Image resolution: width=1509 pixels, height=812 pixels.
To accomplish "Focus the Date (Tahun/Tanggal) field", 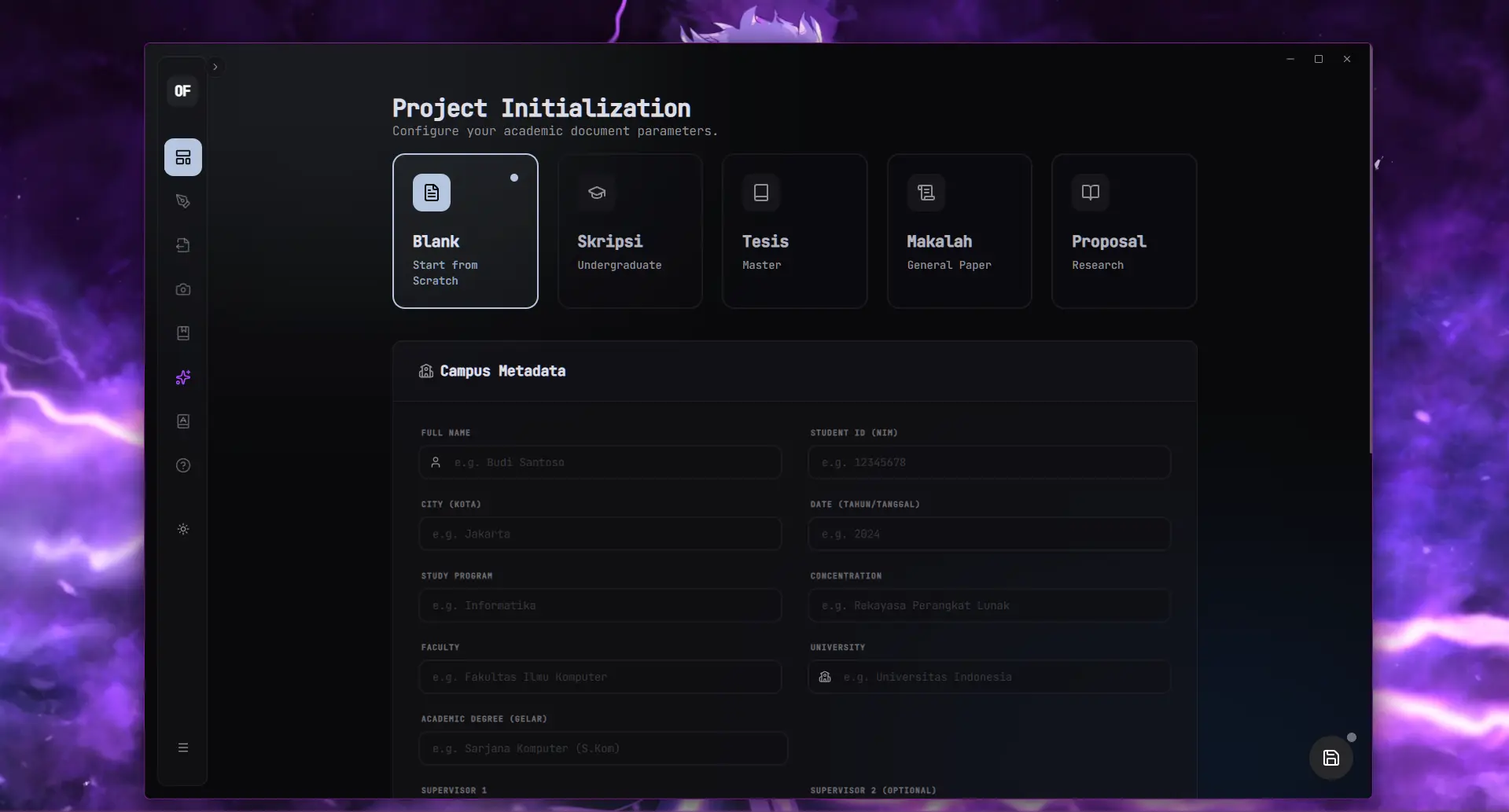I will click(x=989, y=534).
